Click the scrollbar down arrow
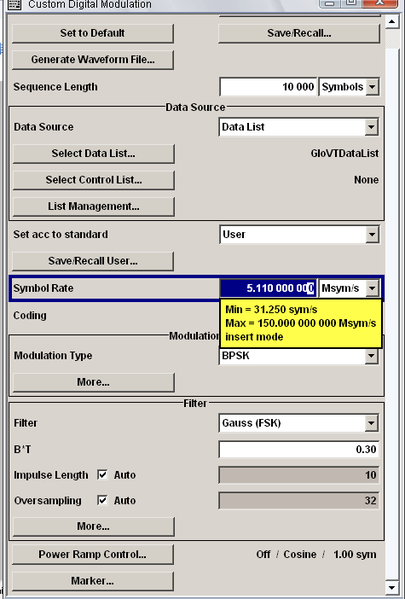Viewport: 405px width, 599px height. click(x=392, y=587)
